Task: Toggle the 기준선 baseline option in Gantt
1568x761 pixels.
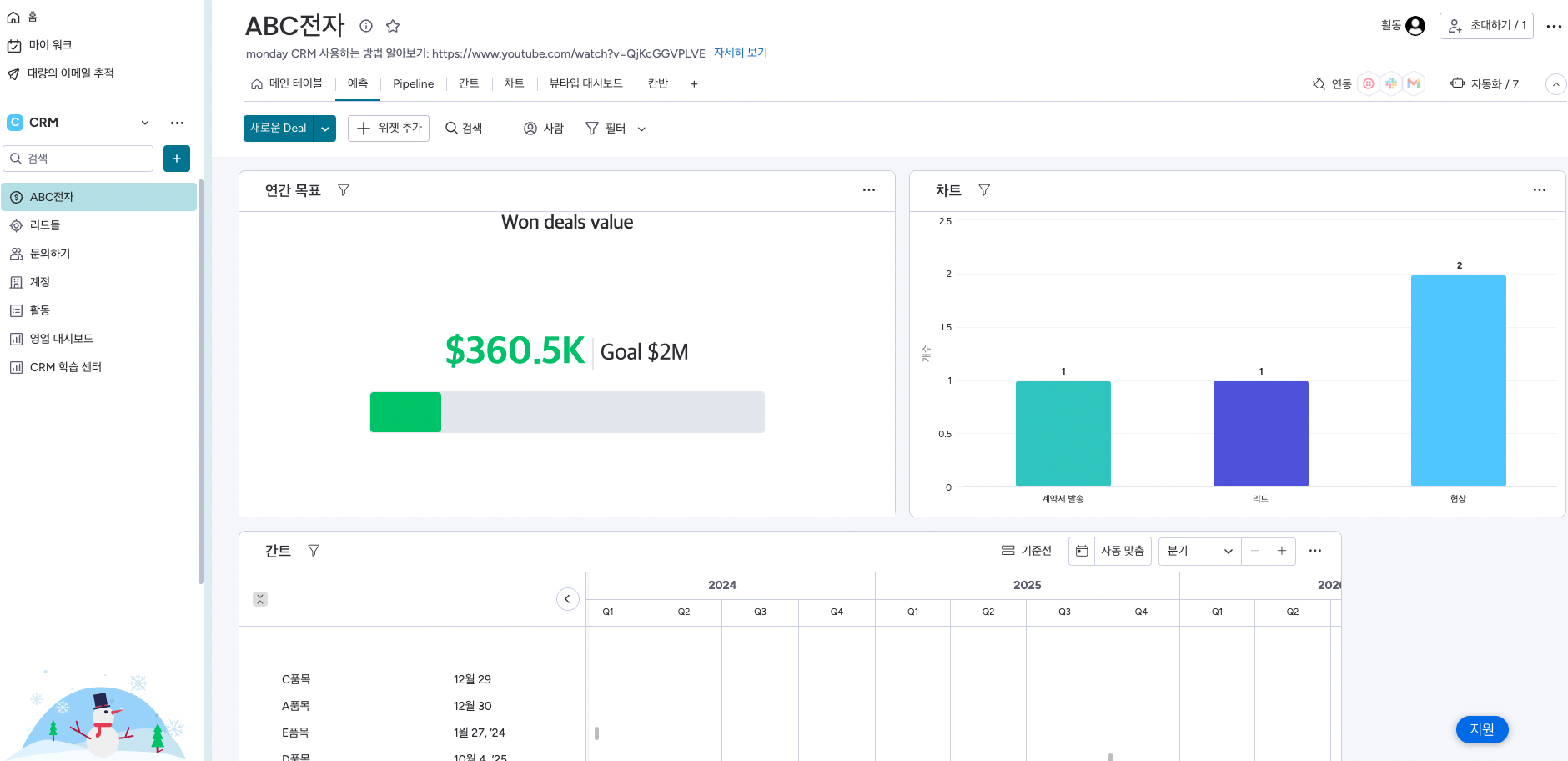Action: [1027, 551]
